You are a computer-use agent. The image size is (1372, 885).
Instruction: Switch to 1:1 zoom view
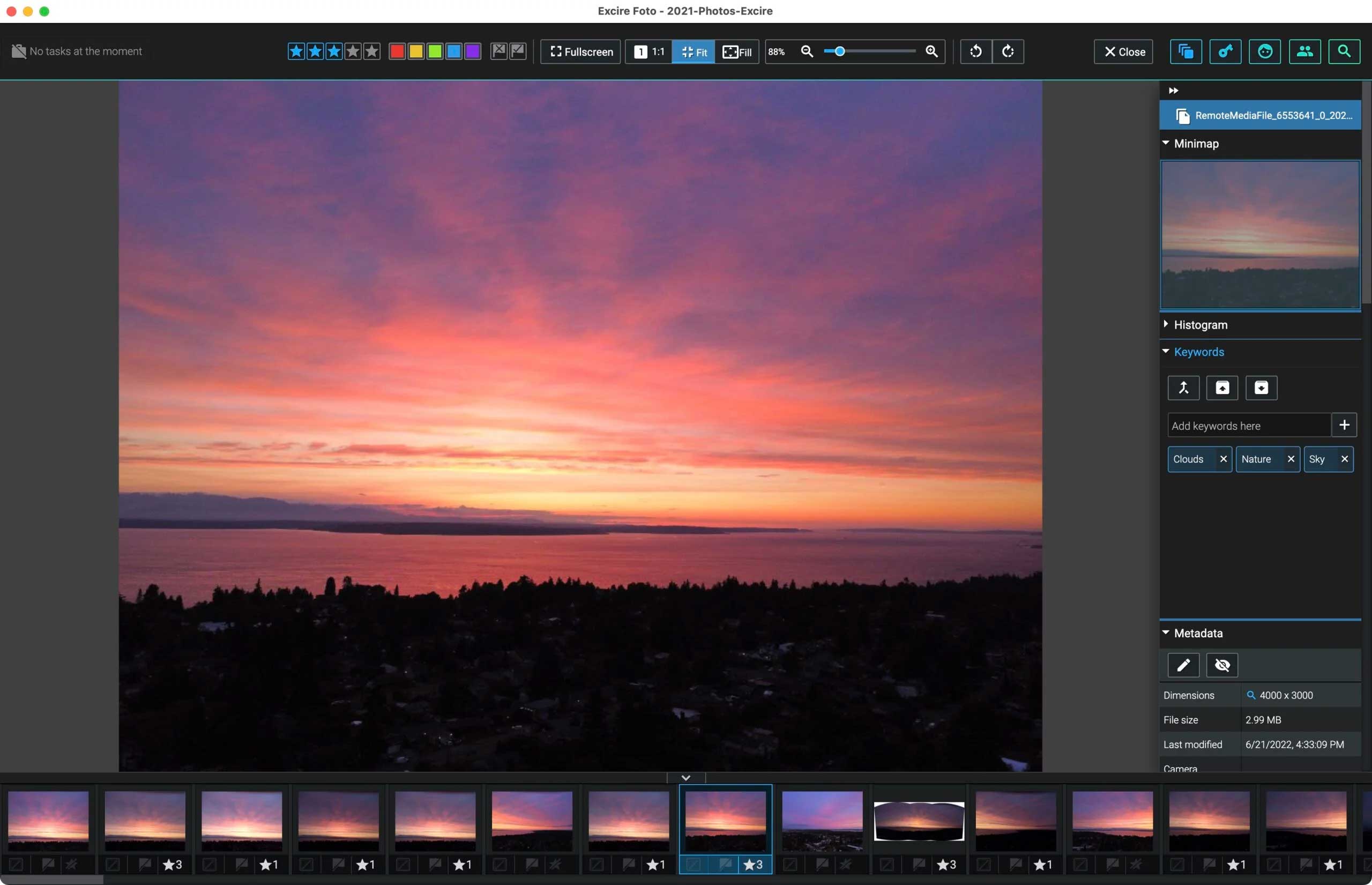(x=649, y=51)
